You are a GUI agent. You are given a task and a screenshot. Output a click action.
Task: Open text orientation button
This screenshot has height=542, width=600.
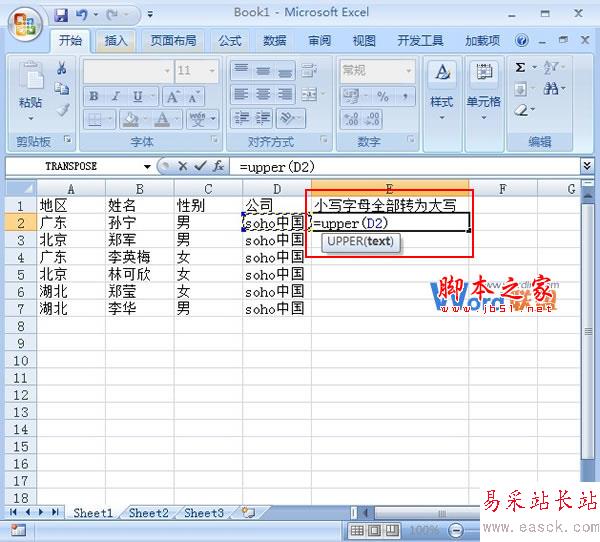click(x=287, y=118)
